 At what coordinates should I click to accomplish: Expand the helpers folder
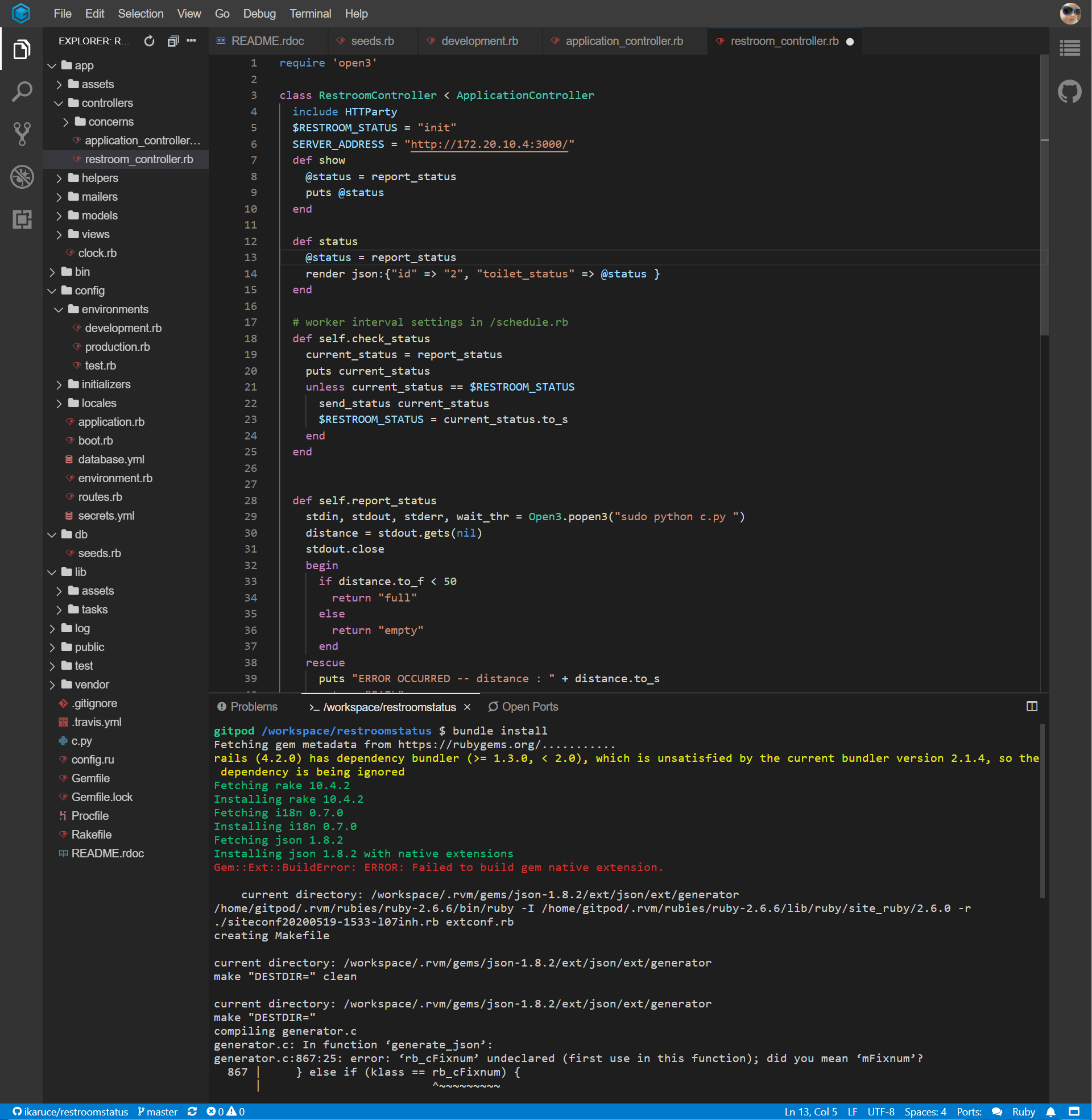pyautogui.click(x=99, y=178)
